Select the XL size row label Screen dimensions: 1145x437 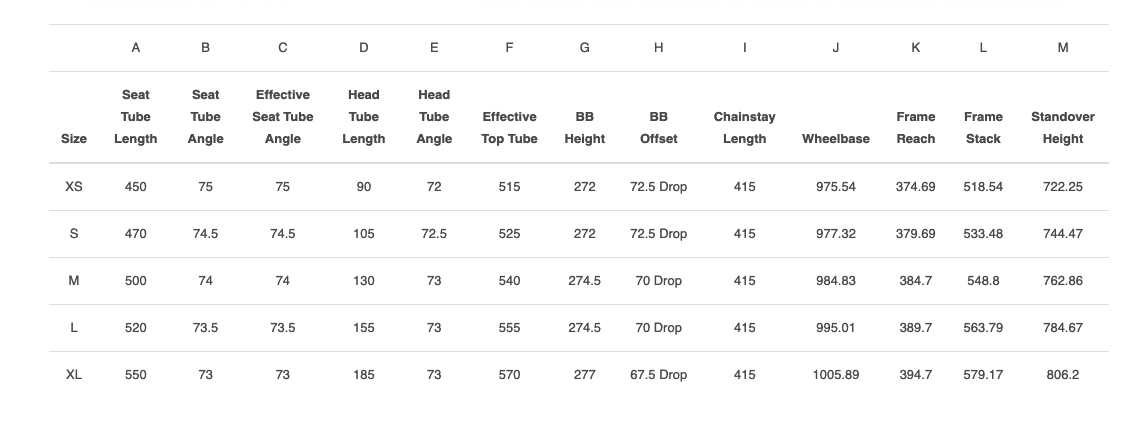click(x=74, y=375)
